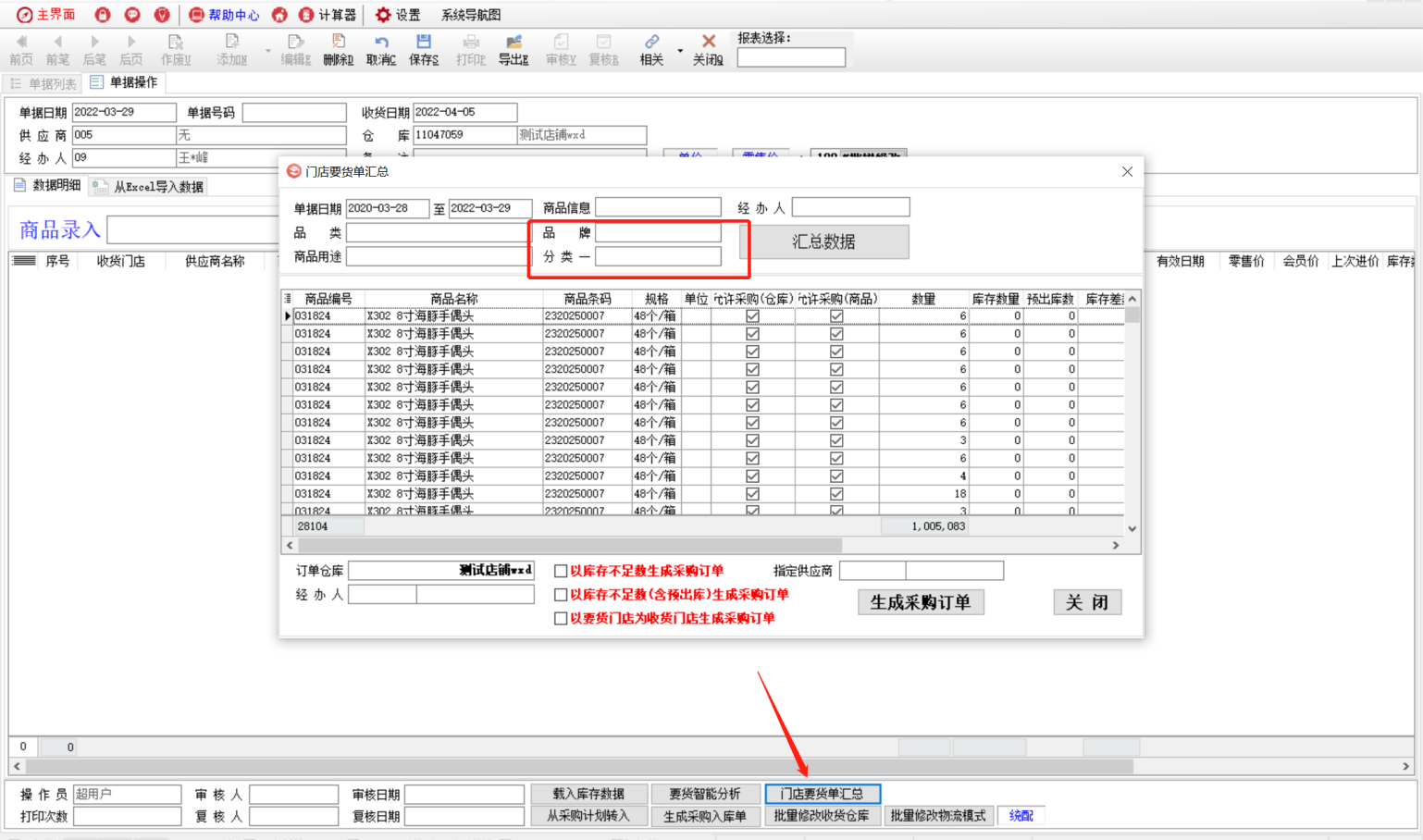
Task: Select the 从Excel导入数据 tab
Action: coord(149,187)
